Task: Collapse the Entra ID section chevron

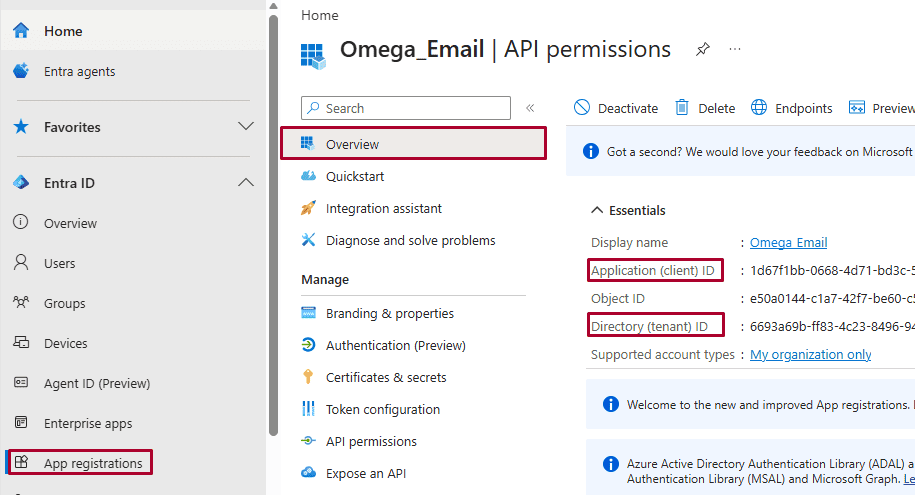Action: (x=246, y=182)
